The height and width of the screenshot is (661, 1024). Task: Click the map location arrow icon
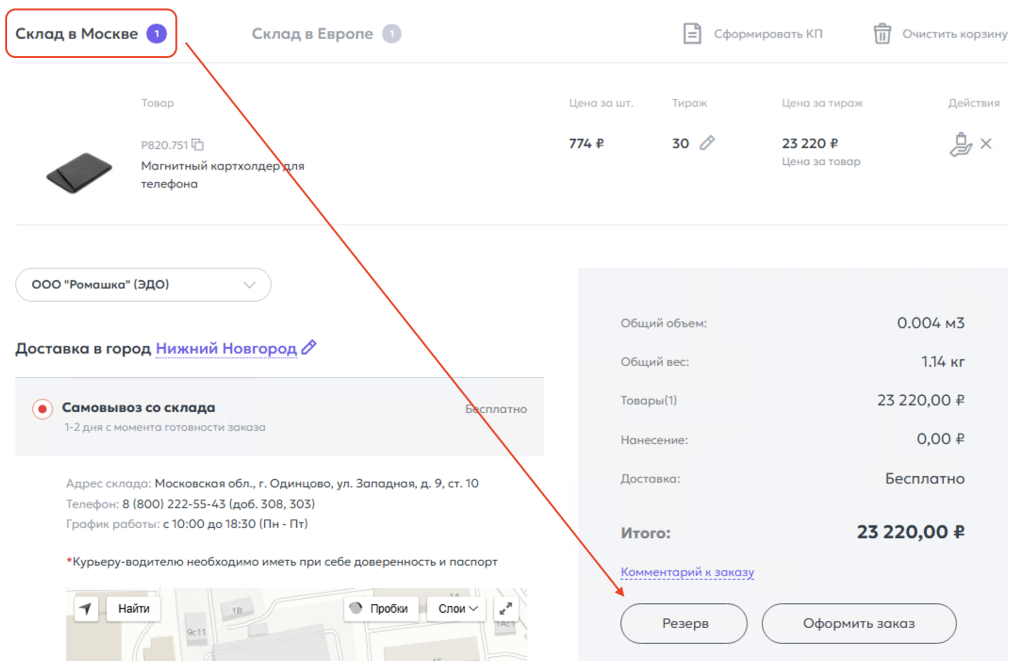[x=86, y=608]
